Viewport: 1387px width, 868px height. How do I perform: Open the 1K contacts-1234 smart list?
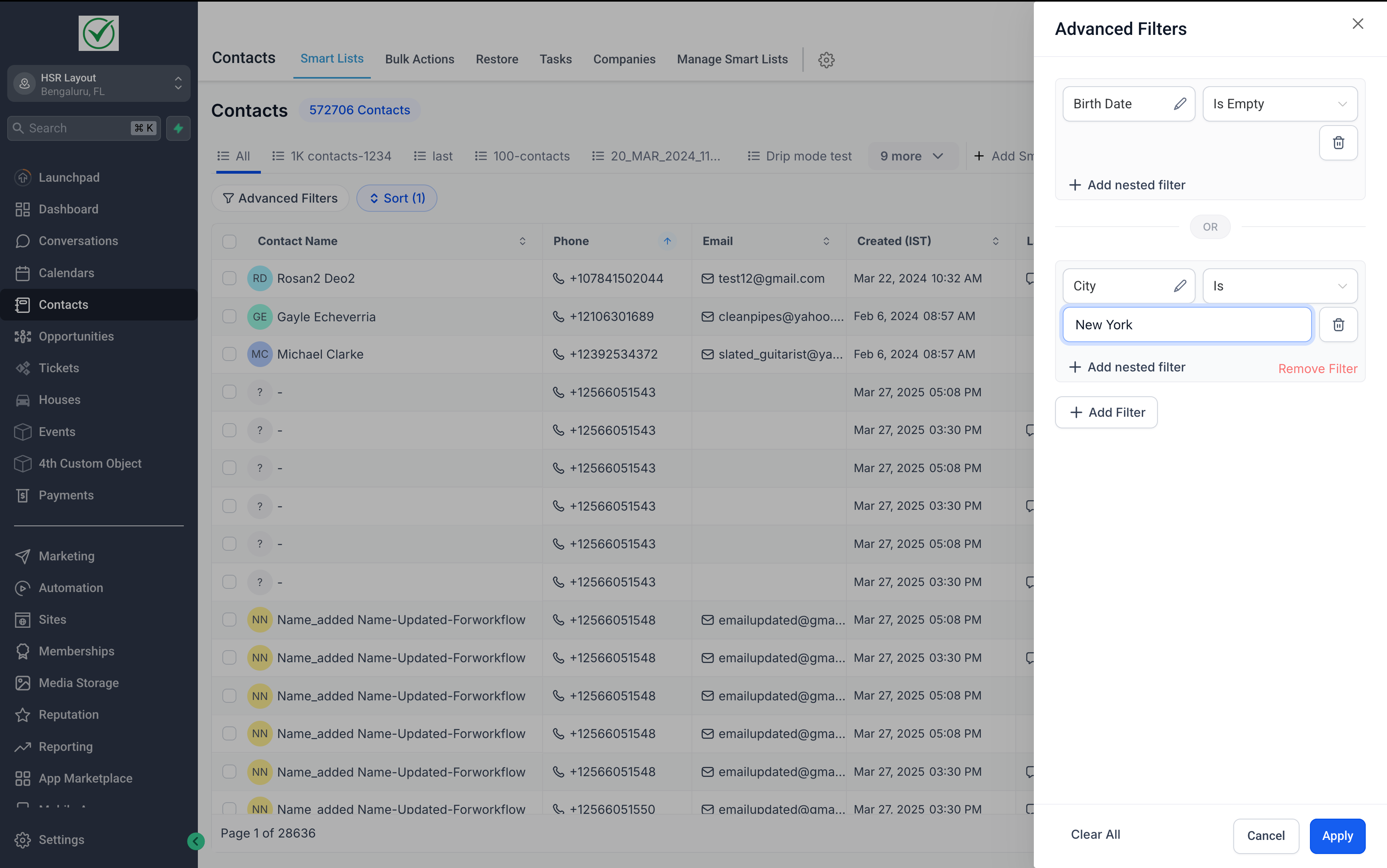pos(341,156)
